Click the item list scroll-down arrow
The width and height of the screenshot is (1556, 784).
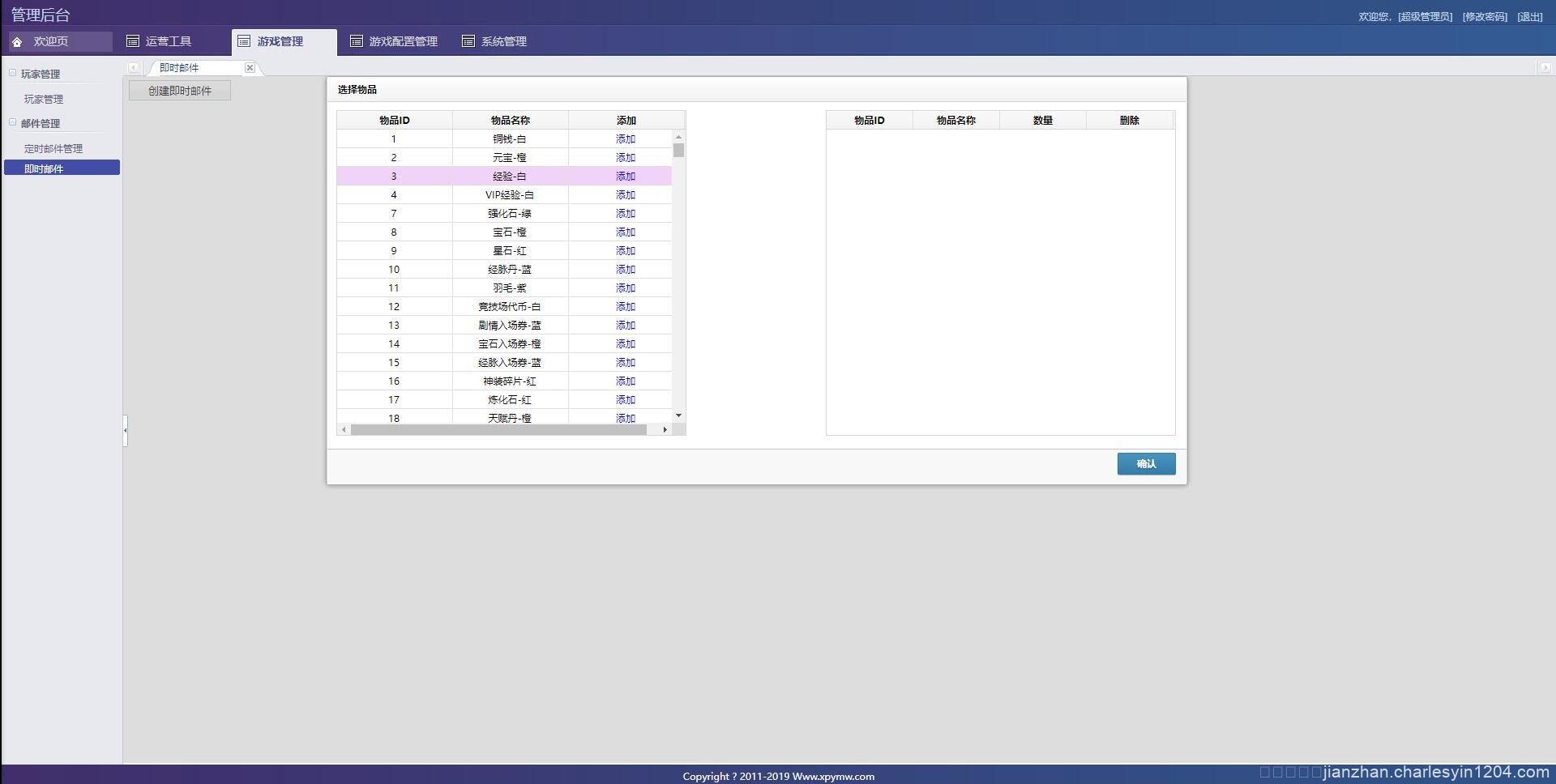coord(678,416)
